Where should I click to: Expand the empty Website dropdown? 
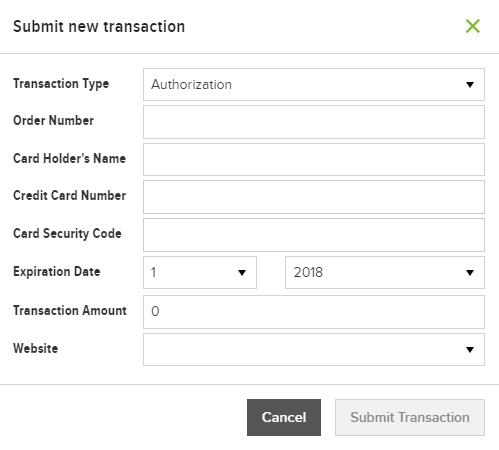coord(314,349)
